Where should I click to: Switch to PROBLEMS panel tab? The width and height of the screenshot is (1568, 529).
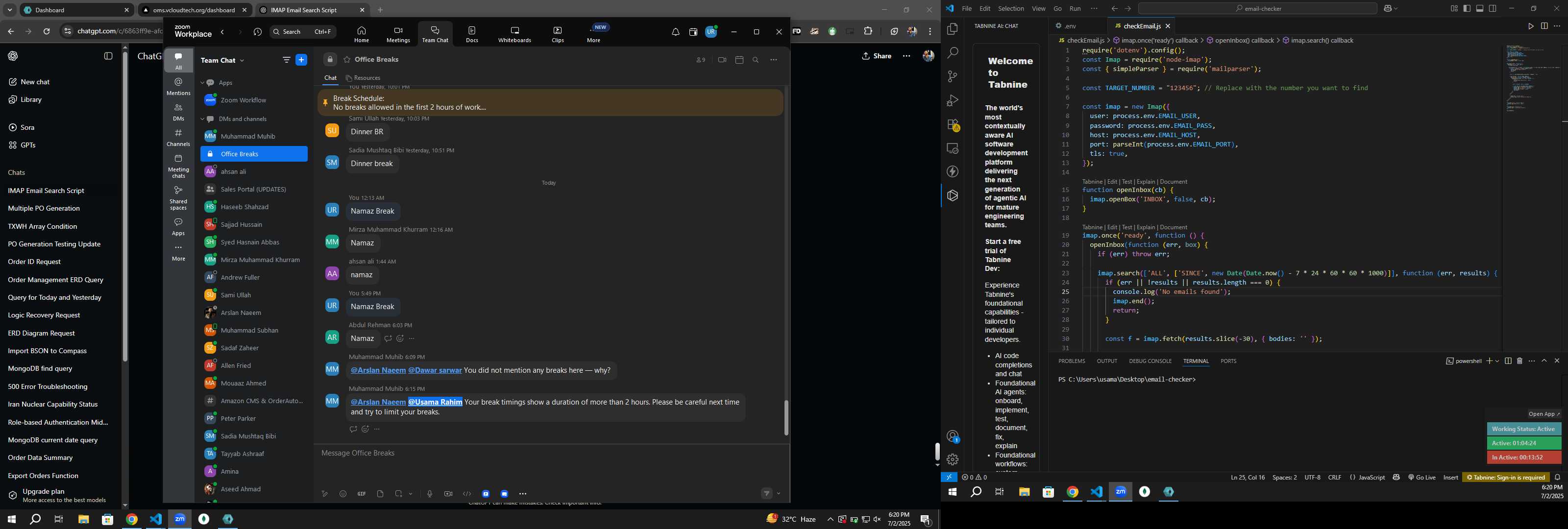(1071, 361)
